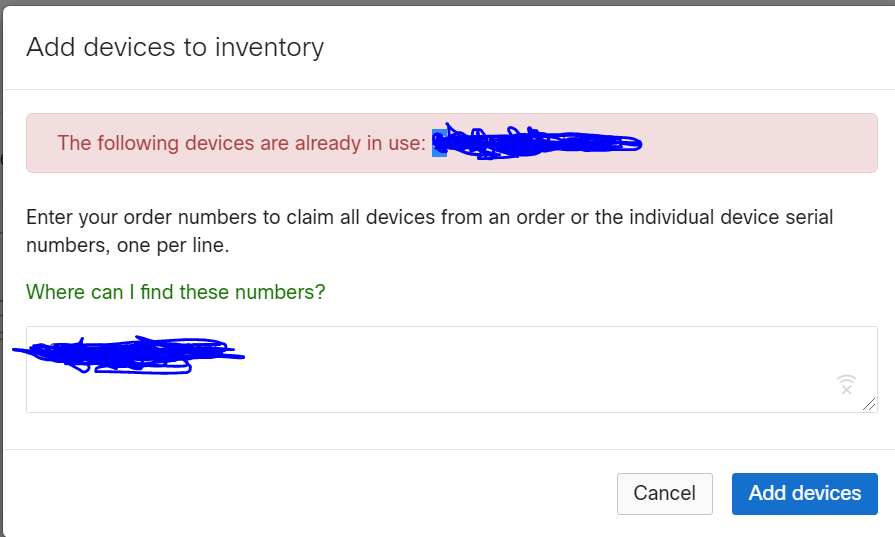Click the blue Add devices button
Viewport: 895px width, 537px height.
click(804, 494)
